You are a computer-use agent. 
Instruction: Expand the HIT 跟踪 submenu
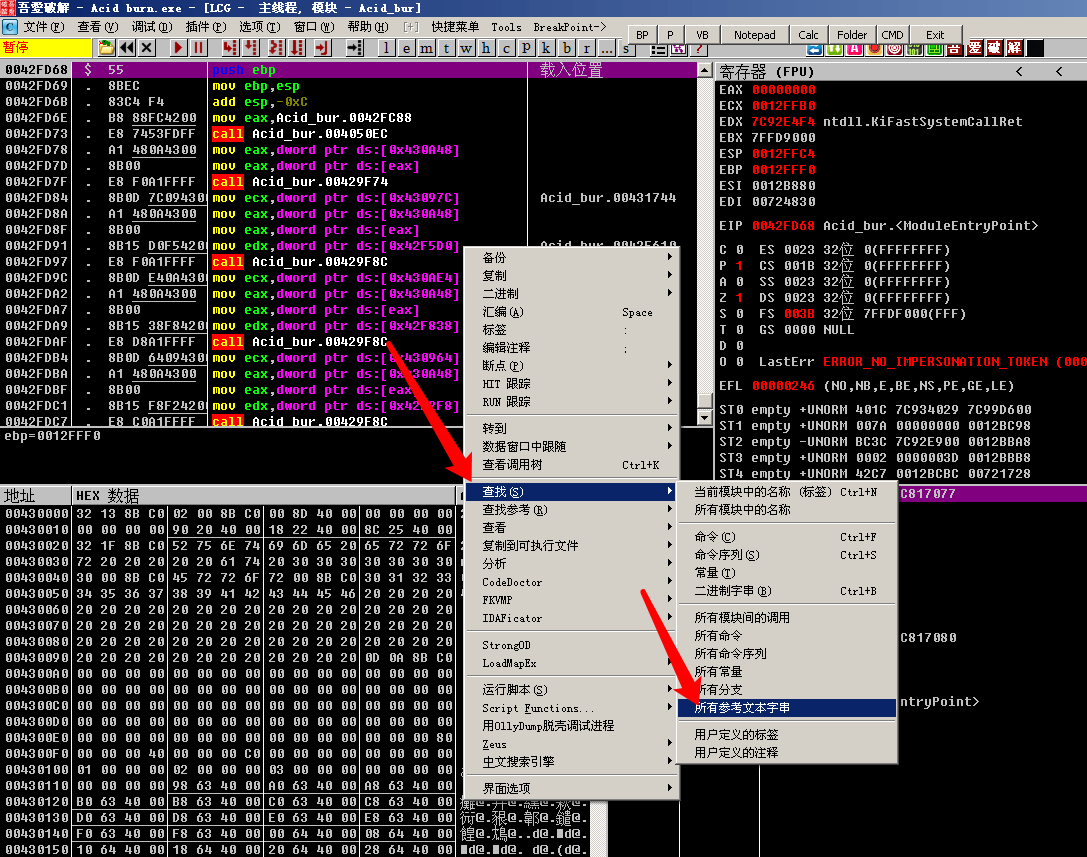click(x=572, y=383)
